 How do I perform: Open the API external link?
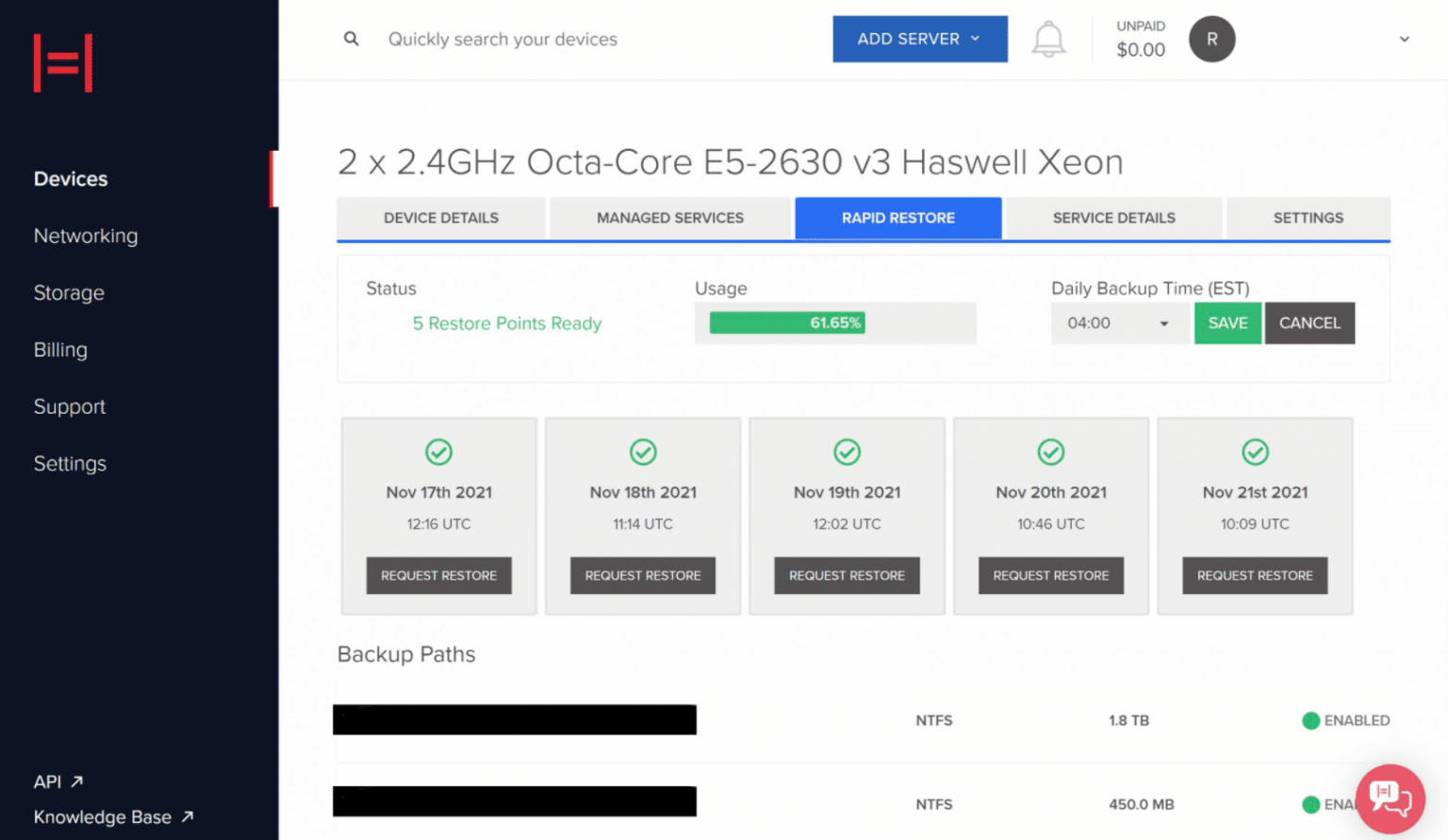tap(58, 782)
